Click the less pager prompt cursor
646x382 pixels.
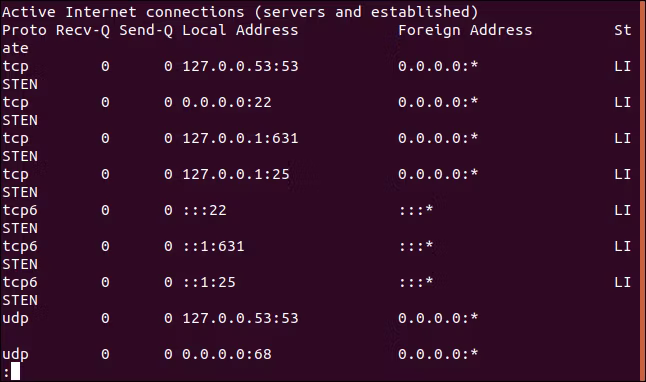point(15,371)
